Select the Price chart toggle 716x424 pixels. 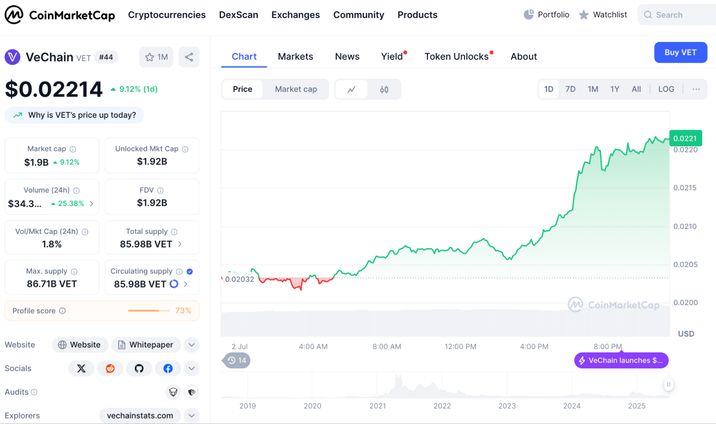[242, 89]
